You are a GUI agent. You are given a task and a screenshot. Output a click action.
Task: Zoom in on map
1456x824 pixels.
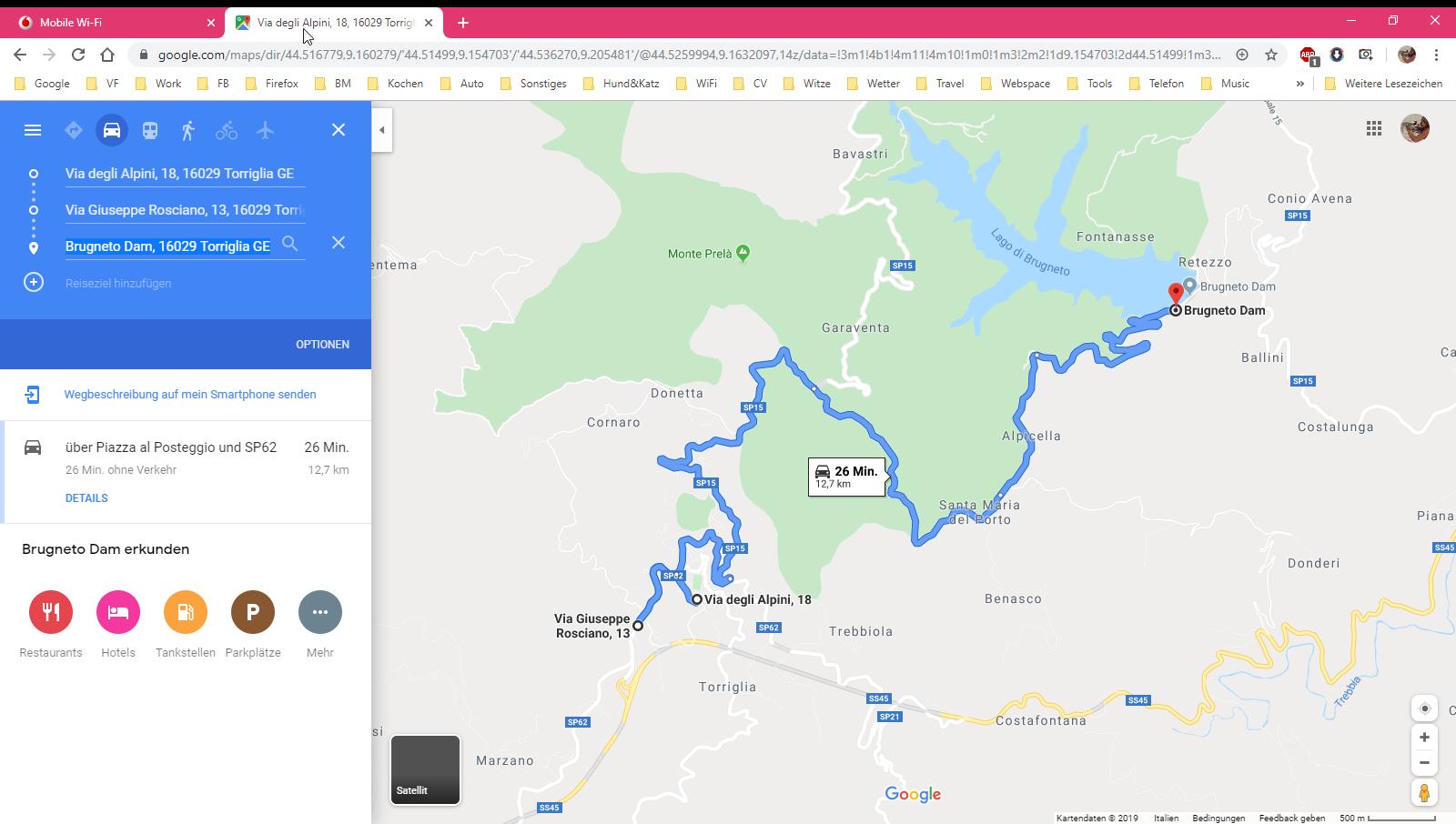click(x=1424, y=738)
